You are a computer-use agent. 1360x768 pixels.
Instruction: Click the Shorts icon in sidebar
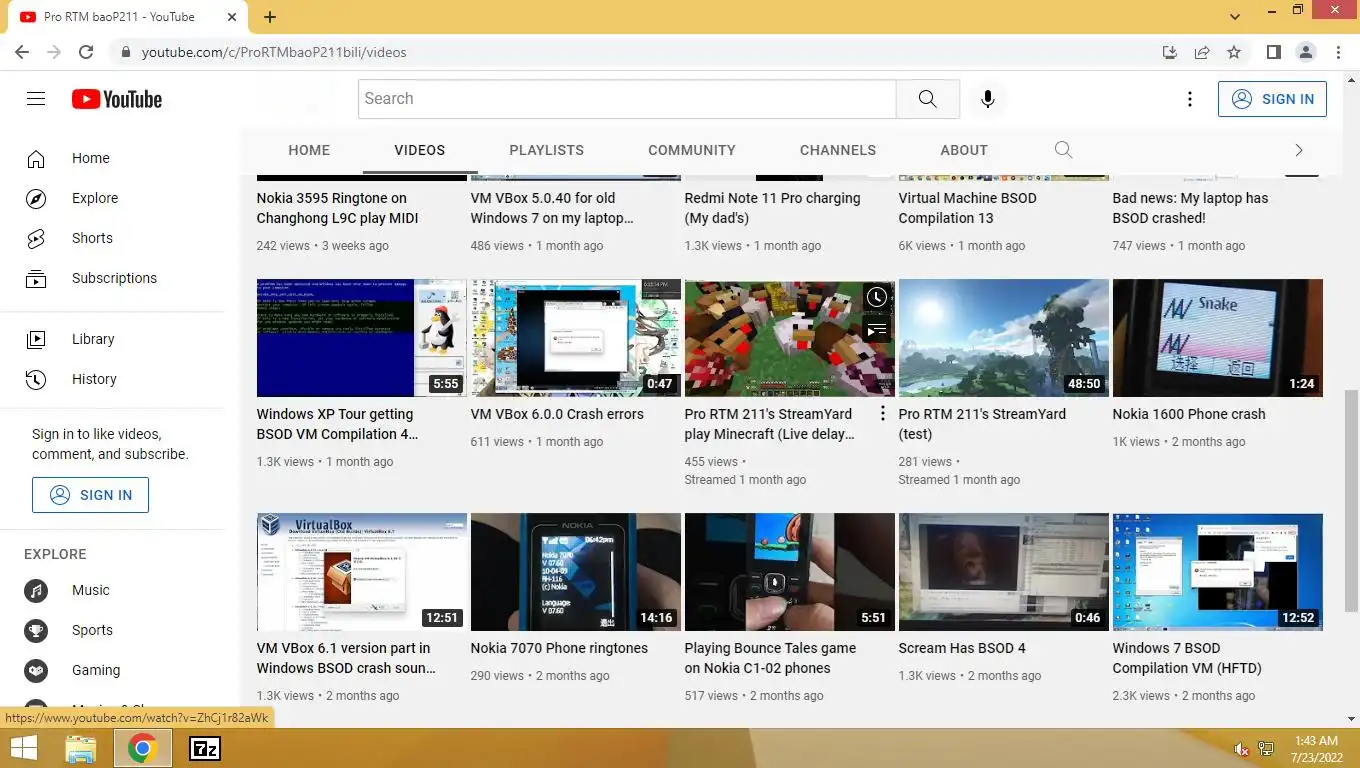point(36,239)
